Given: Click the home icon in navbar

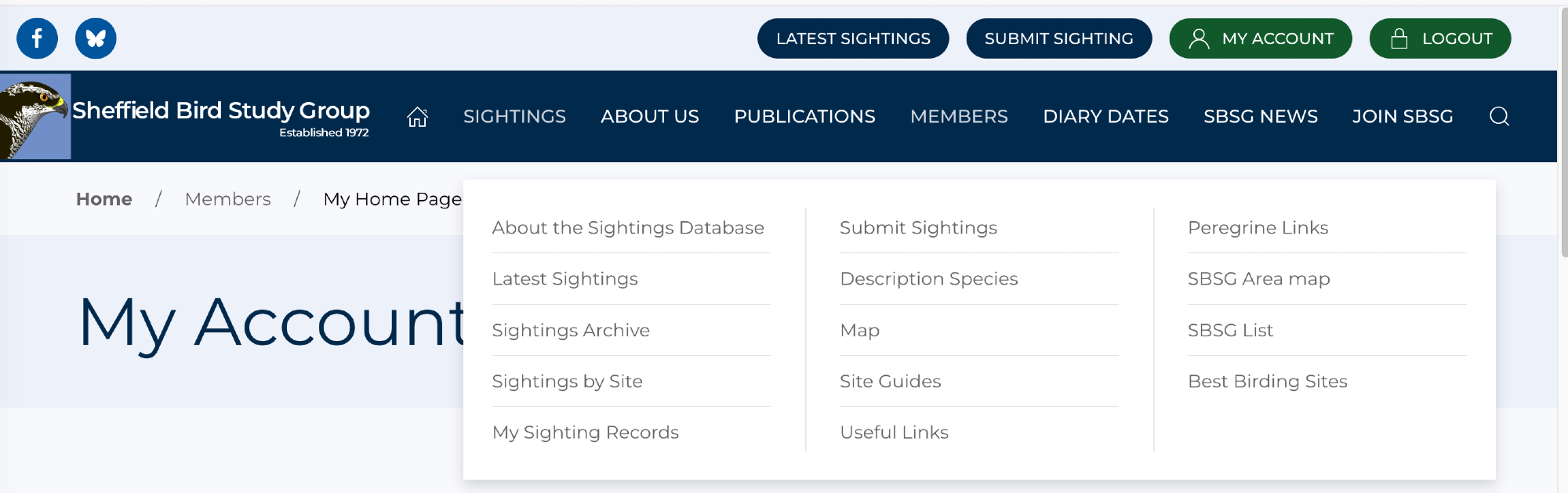Looking at the screenshot, I should pos(417,117).
